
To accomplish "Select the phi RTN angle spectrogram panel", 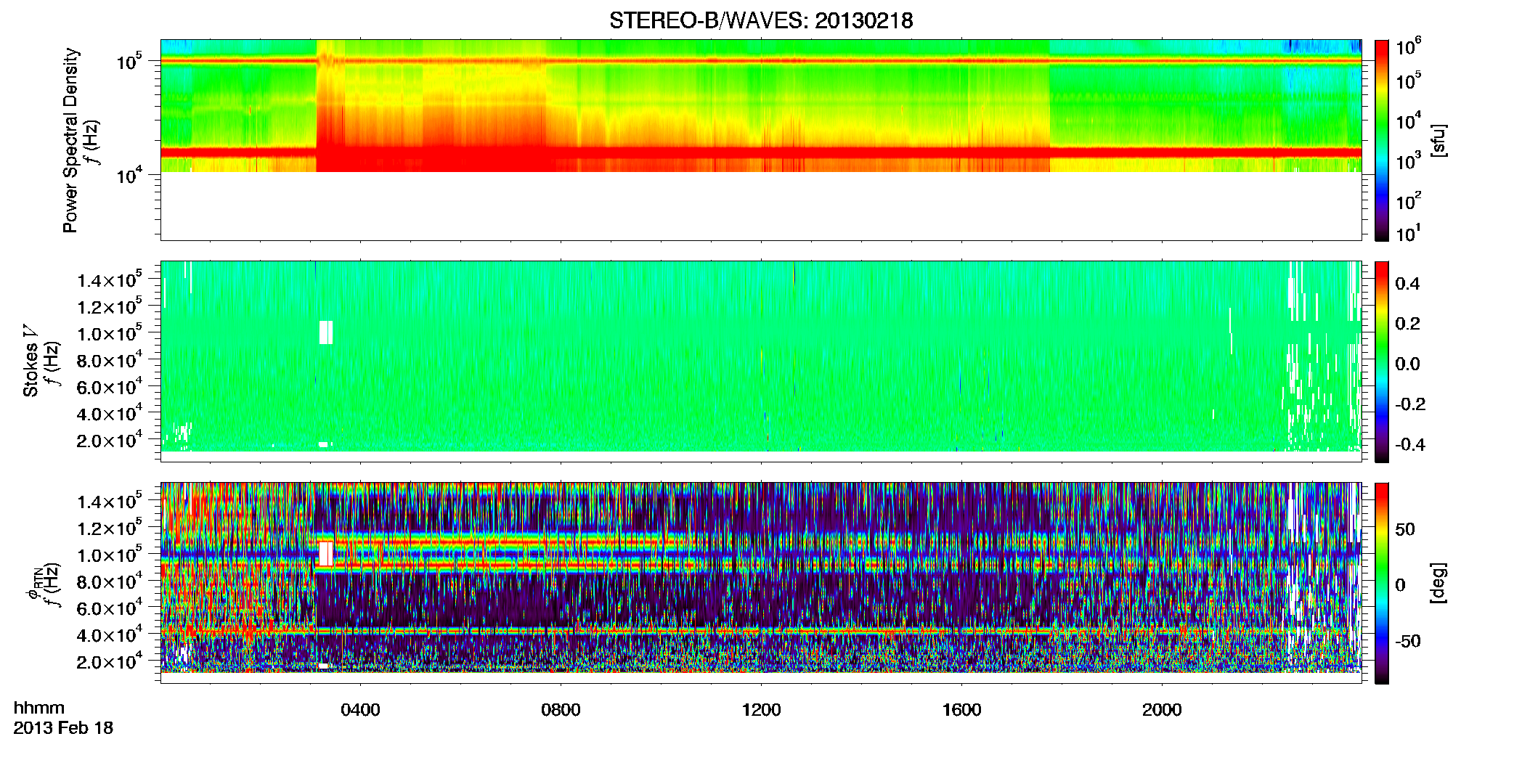I will (x=760, y=582).
